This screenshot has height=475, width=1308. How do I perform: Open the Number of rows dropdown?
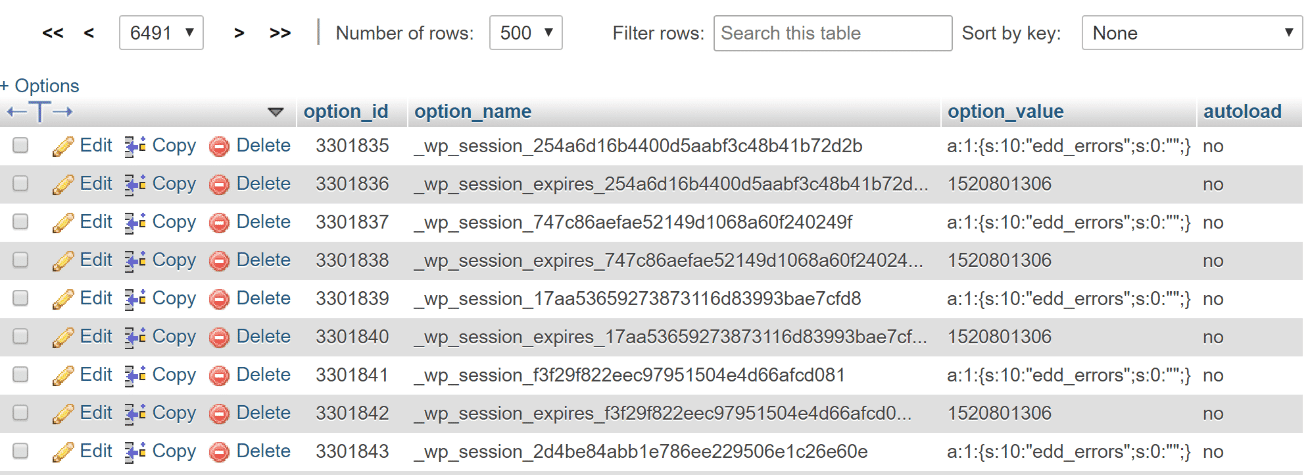click(526, 33)
